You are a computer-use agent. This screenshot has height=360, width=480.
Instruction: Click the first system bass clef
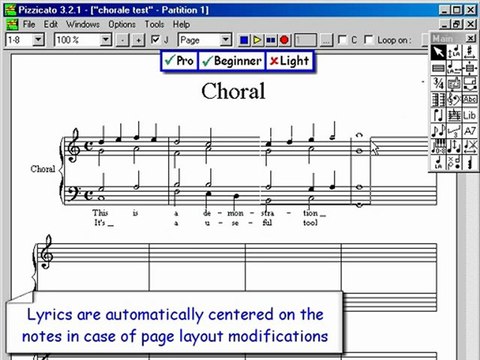(x=73, y=193)
